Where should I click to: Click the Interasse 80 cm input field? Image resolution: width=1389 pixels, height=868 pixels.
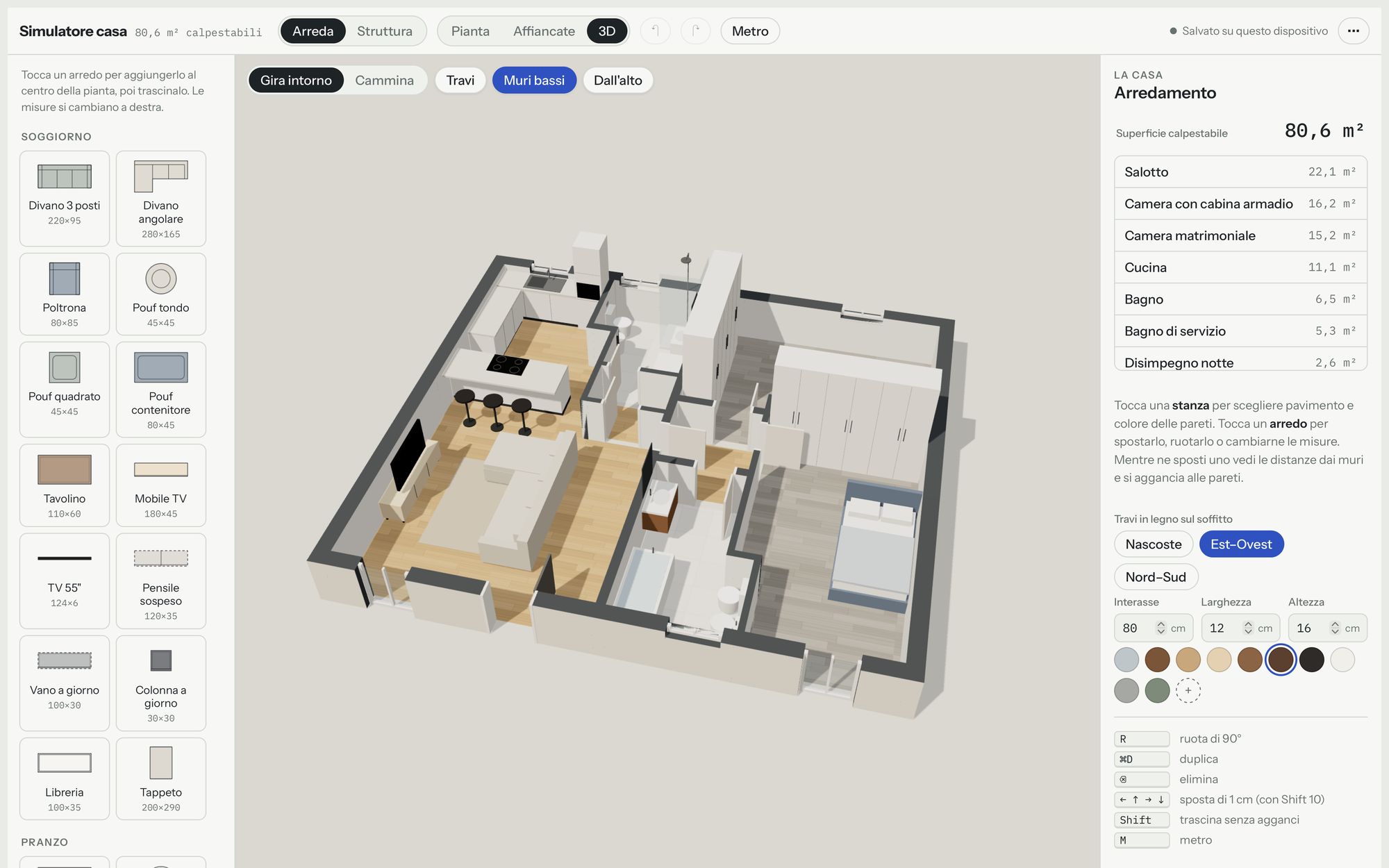coord(1154,628)
